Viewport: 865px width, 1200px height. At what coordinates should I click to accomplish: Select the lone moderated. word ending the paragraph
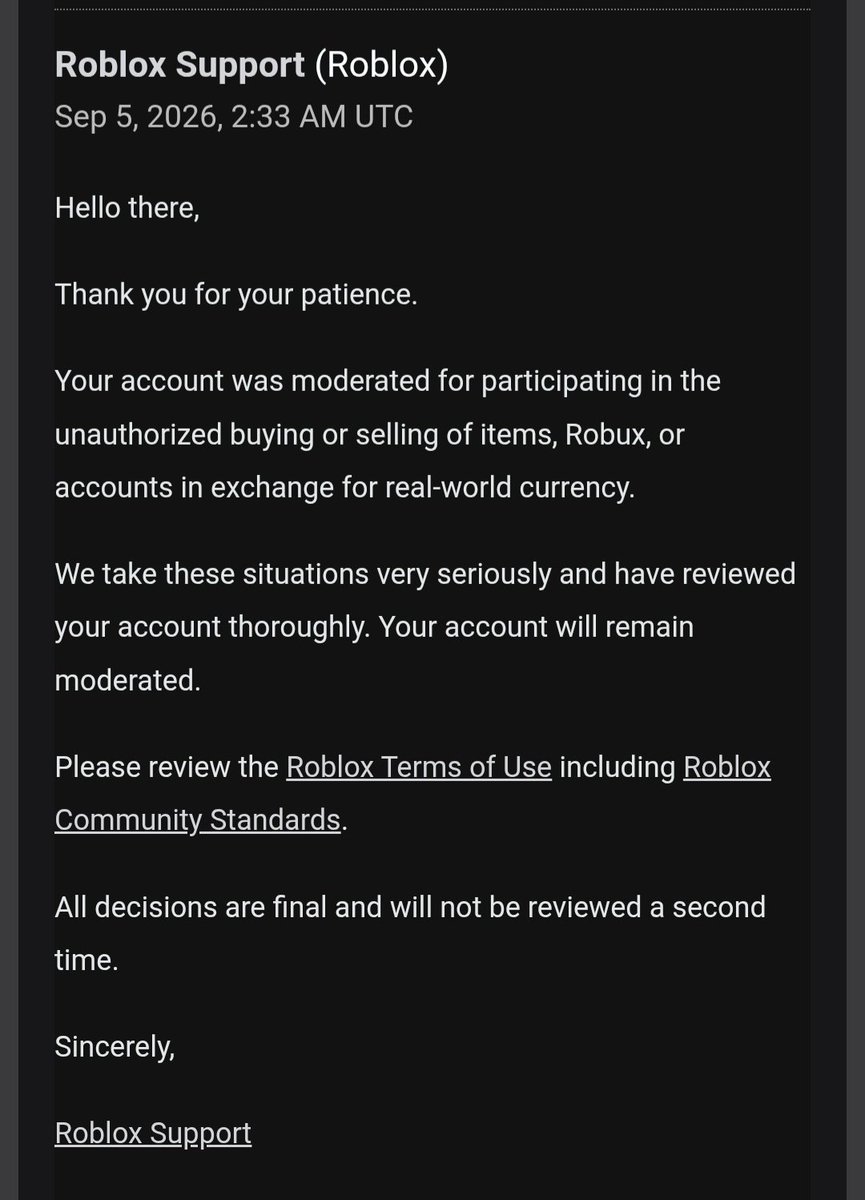128,680
